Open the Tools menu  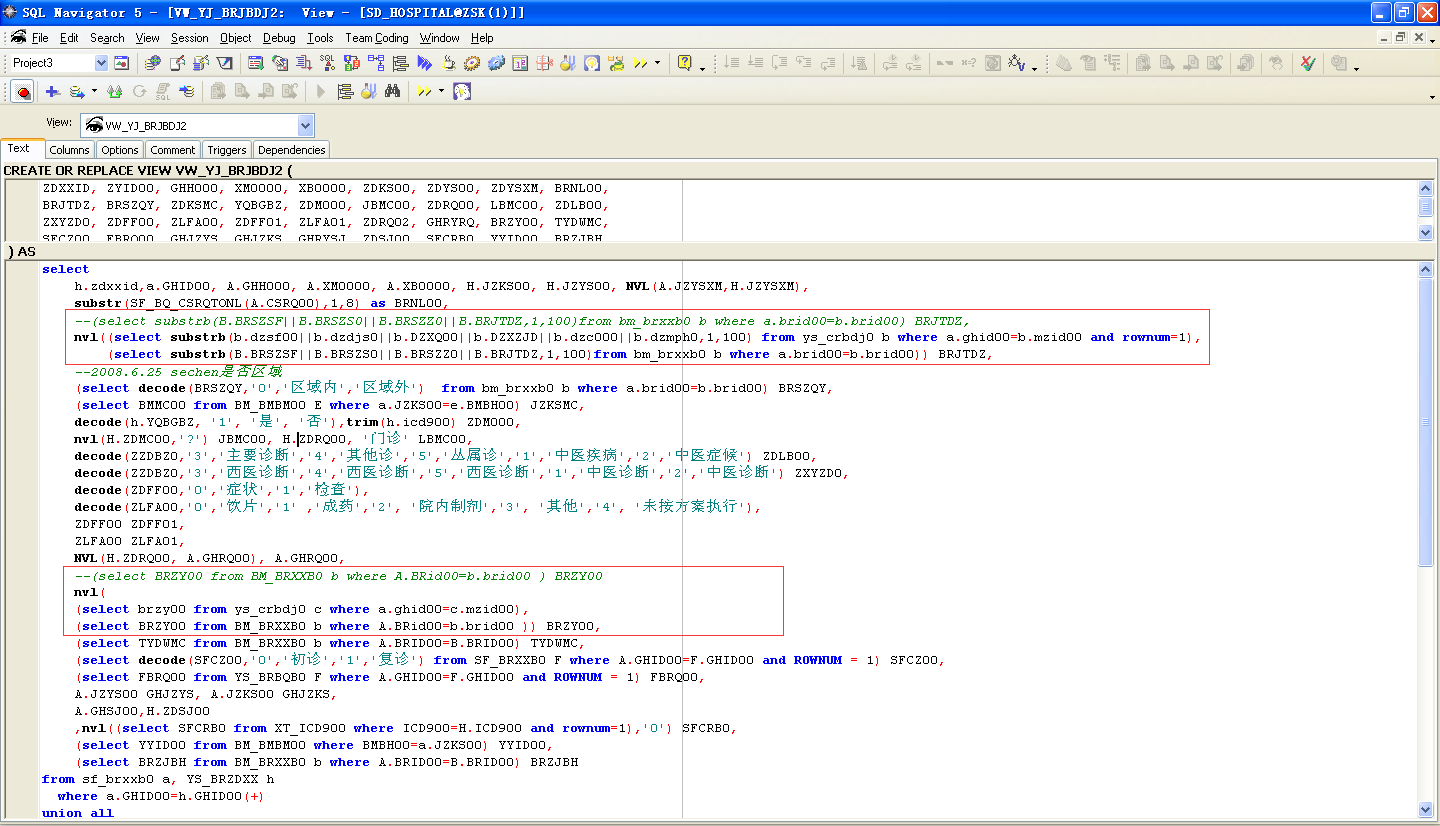pyautogui.click(x=320, y=38)
